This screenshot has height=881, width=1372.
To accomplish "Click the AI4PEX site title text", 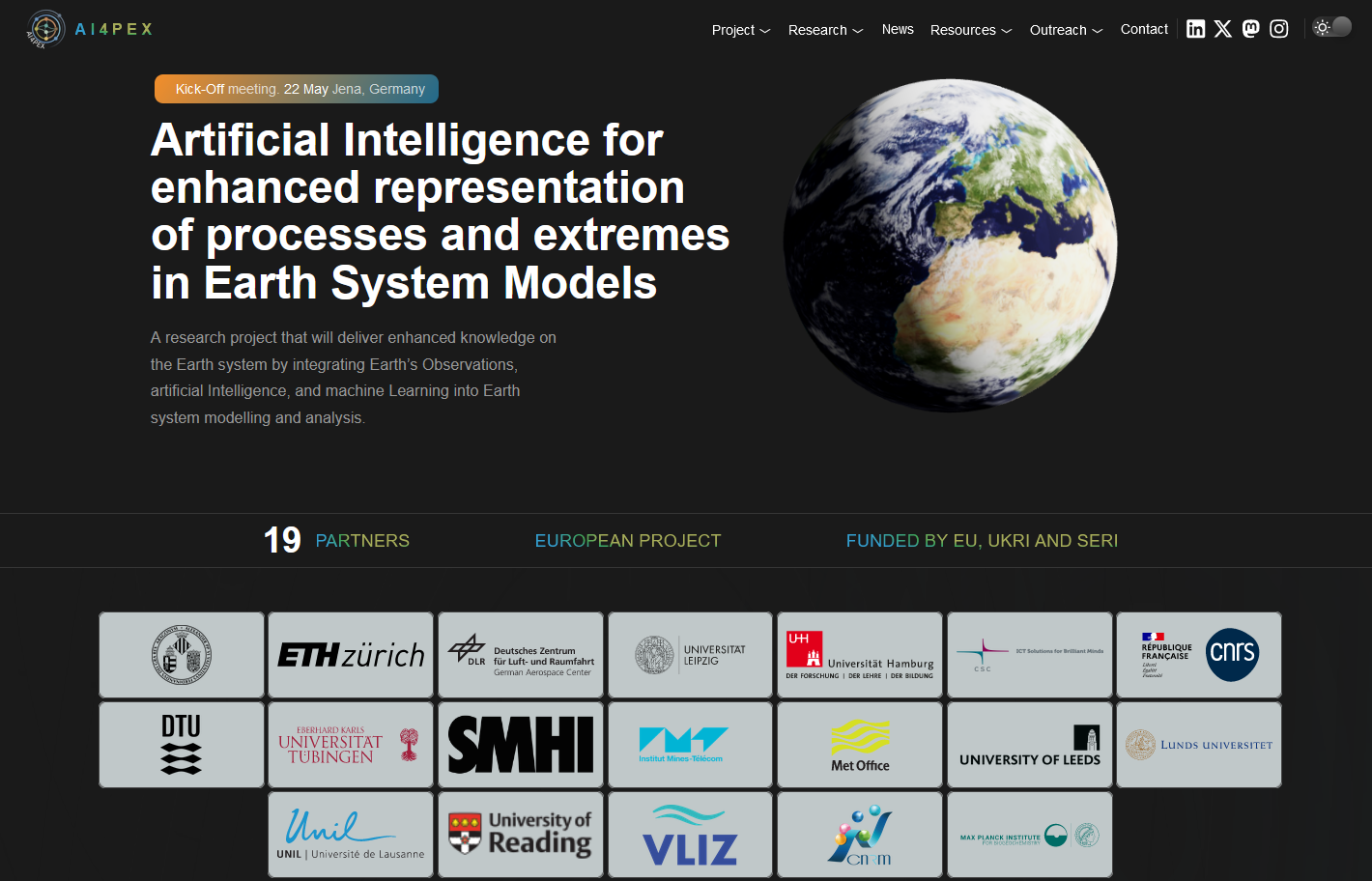I will (x=114, y=29).
